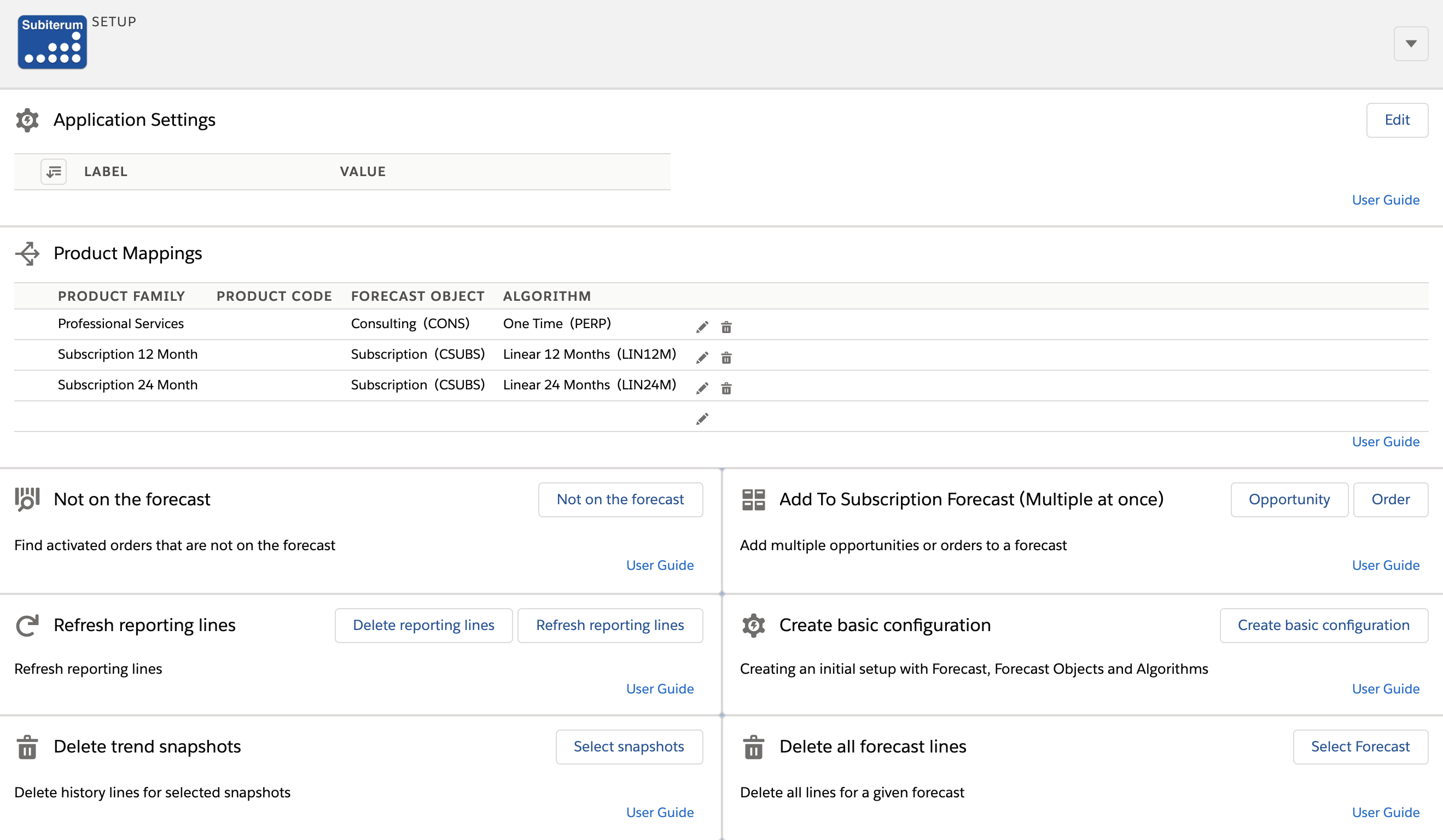Click Select Forecast to delete forecast lines
1443x840 pixels.
1360,746
